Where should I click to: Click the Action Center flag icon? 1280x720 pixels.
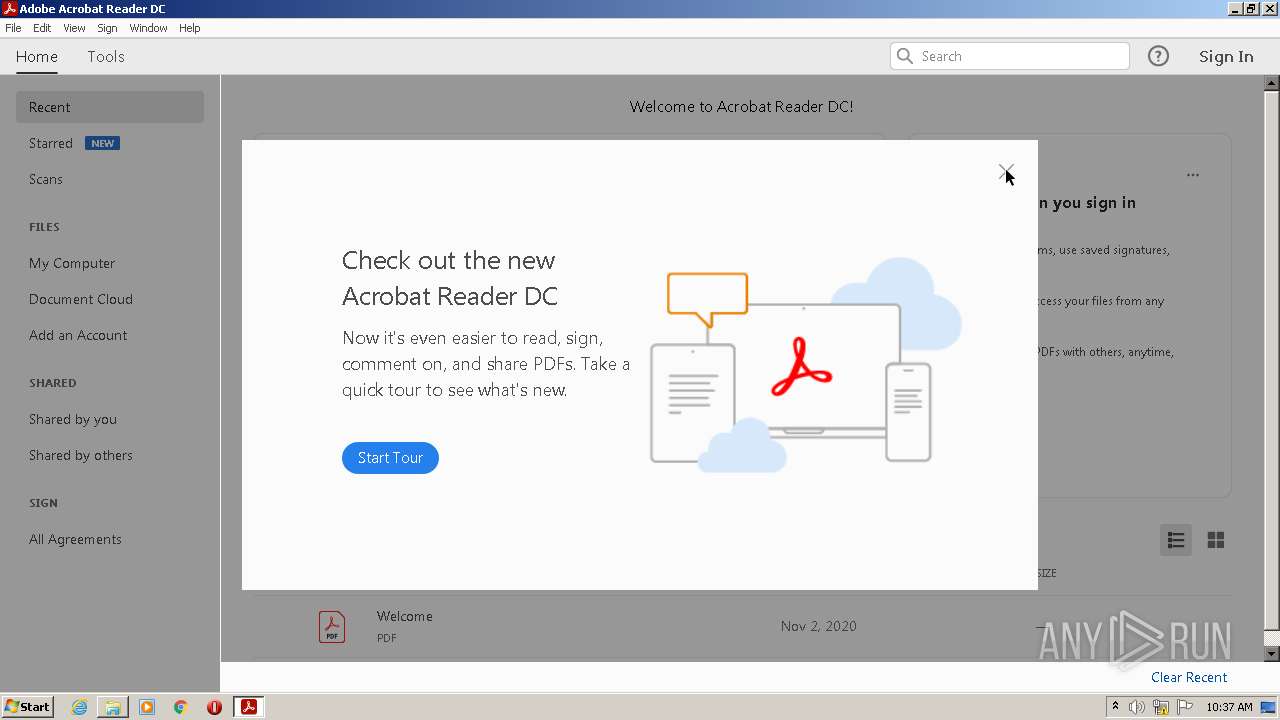pos(1184,707)
